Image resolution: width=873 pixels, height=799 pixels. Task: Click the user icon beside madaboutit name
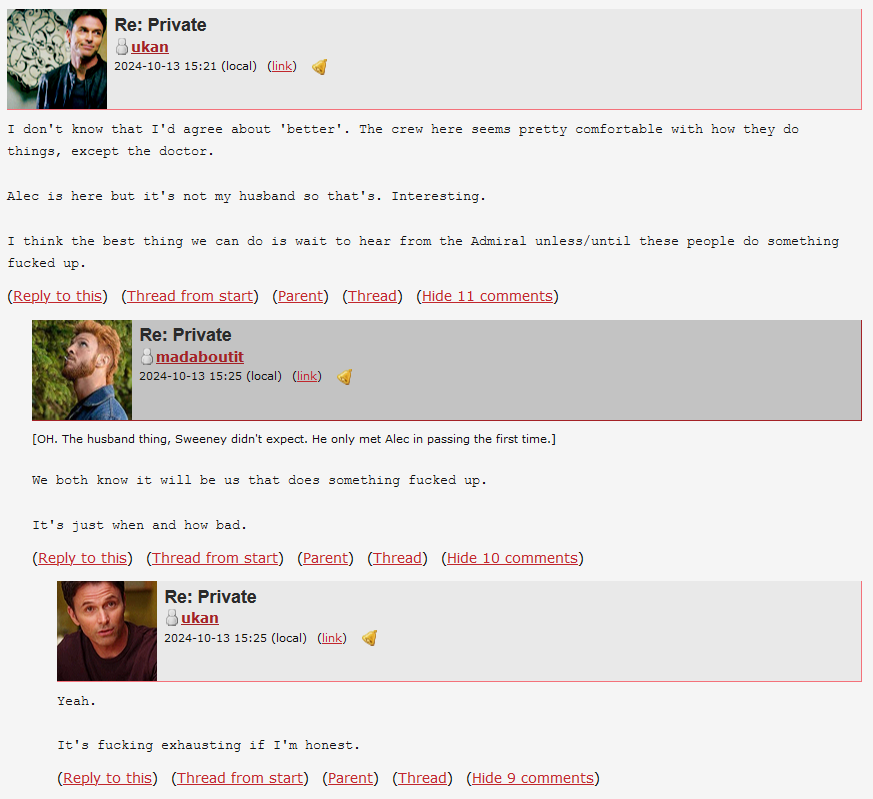coord(147,356)
